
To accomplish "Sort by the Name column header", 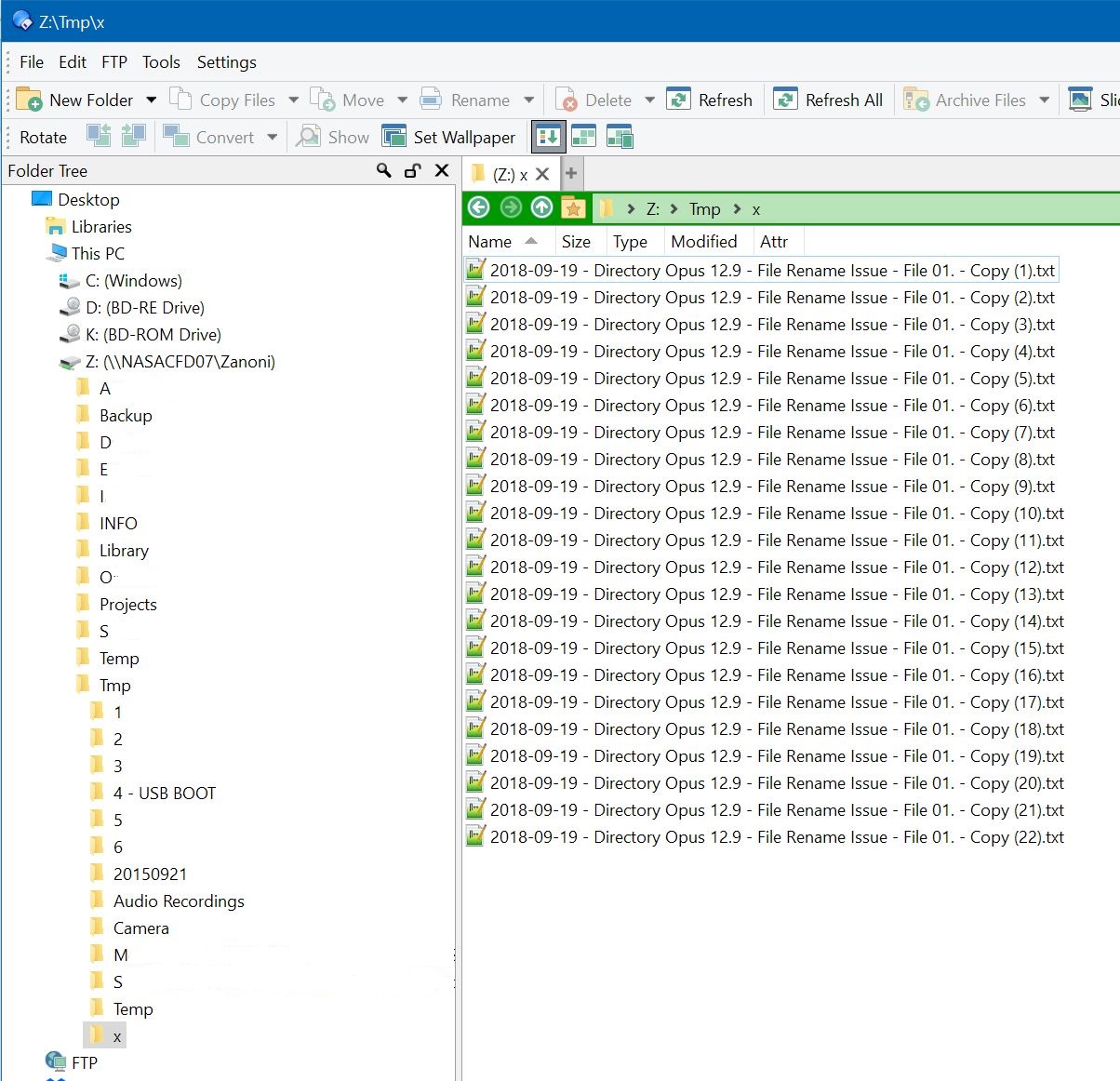I will pos(509,241).
